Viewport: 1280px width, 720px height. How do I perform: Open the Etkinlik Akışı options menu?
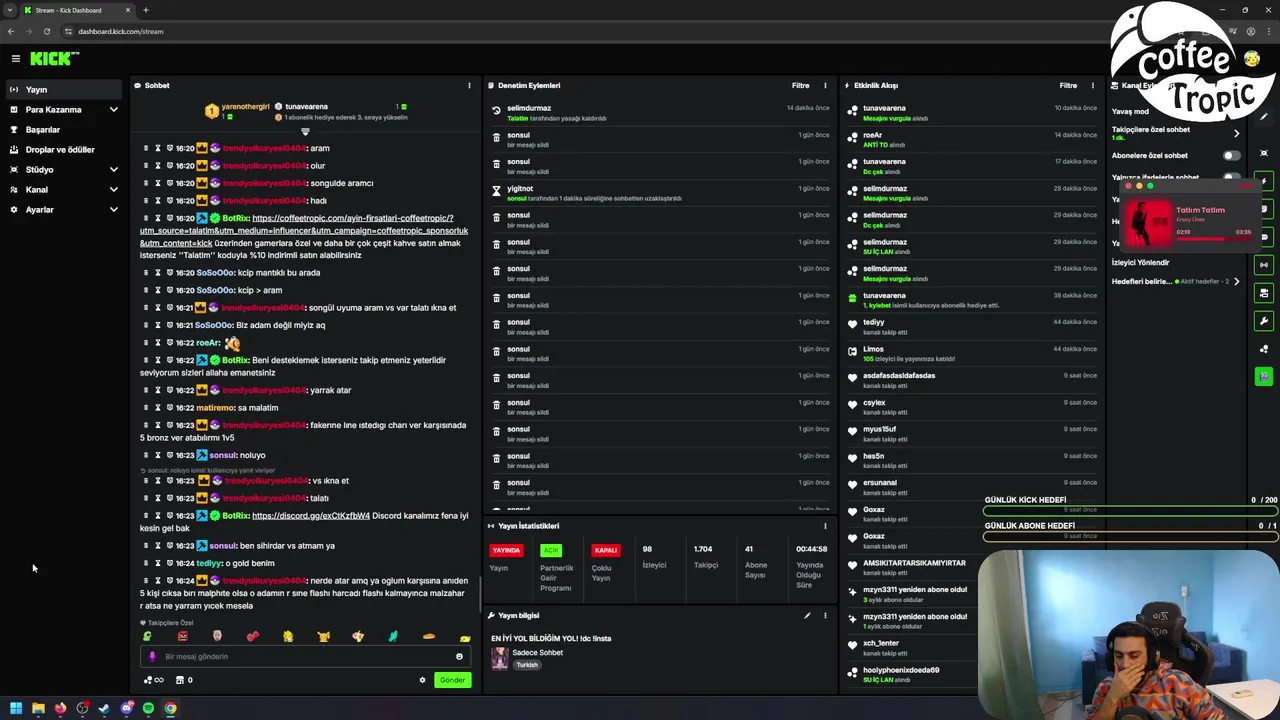(x=1092, y=86)
